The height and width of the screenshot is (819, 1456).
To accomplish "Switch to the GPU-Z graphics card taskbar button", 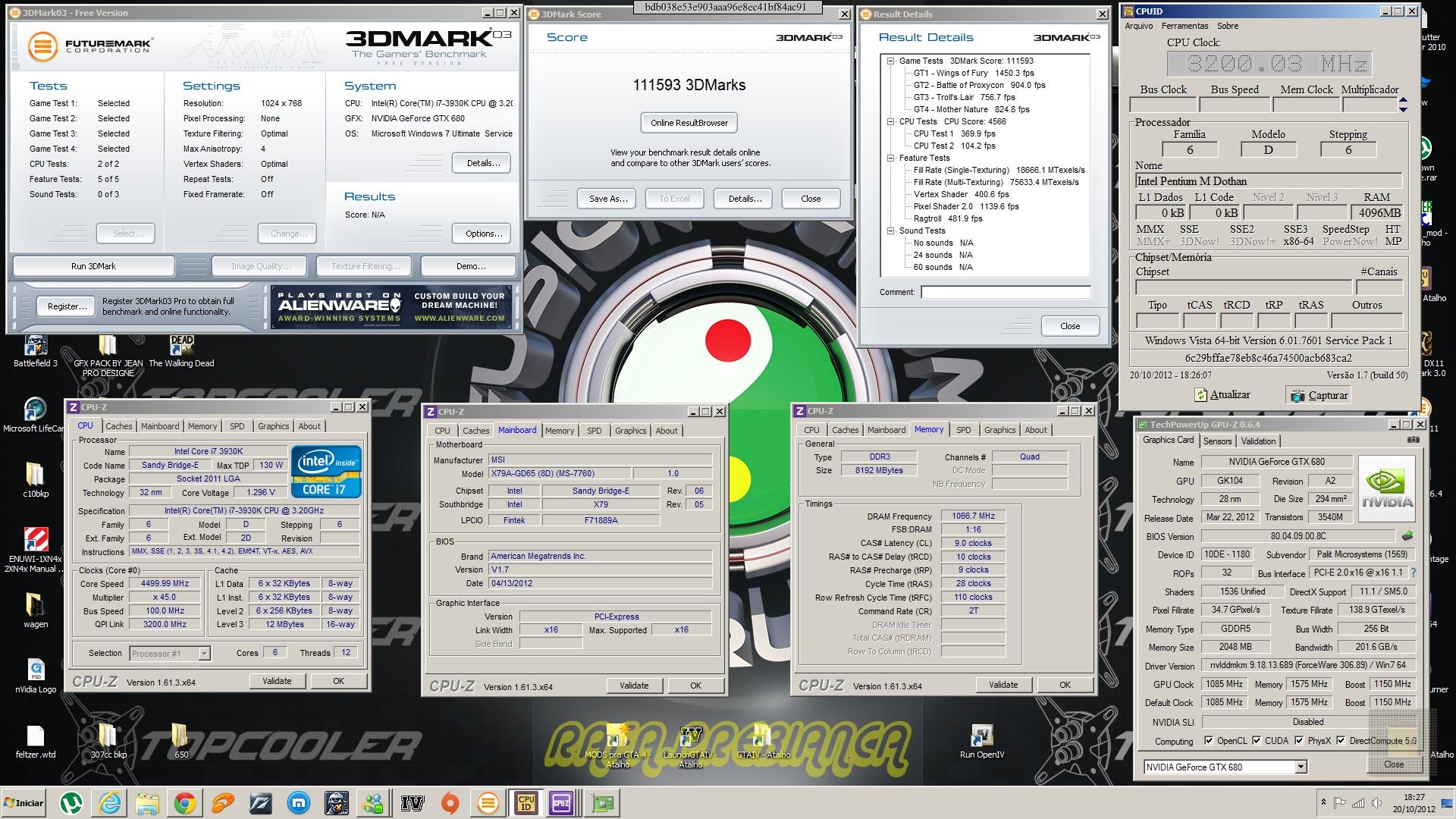I will (x=603, y=803).
